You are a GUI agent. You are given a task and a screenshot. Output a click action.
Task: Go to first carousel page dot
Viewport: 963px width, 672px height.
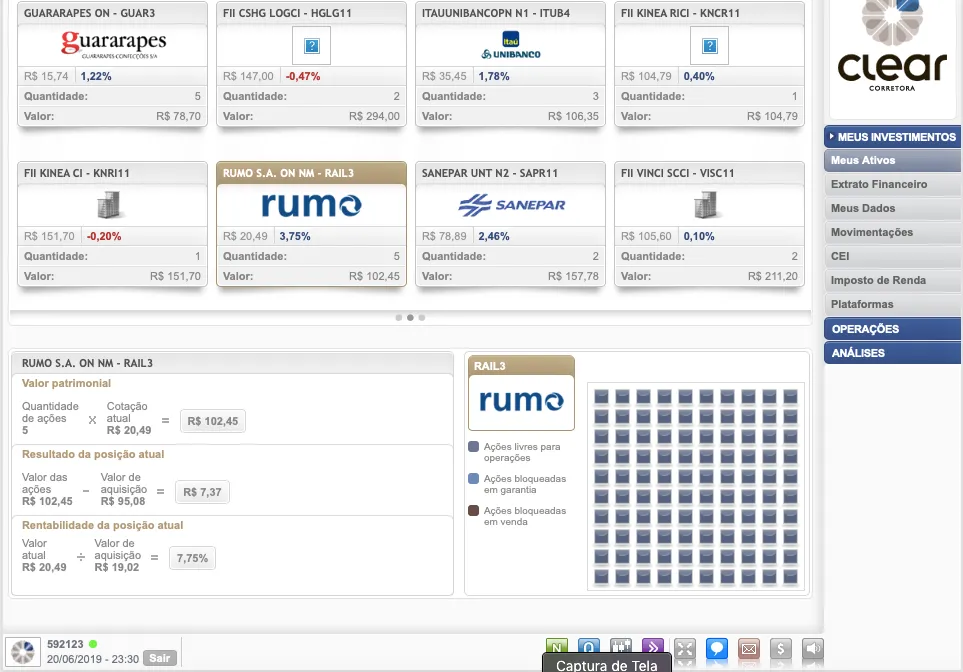(398, 317)
